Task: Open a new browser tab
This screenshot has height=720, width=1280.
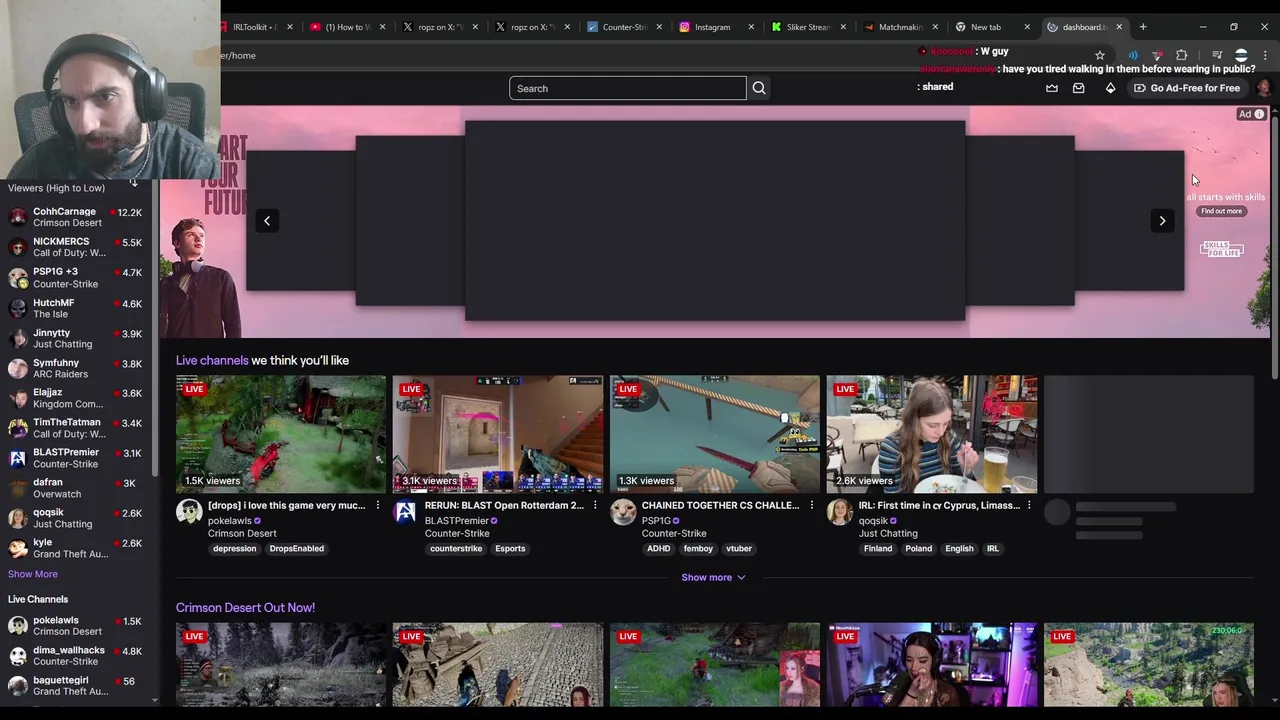Action: pyautogui.click(x=1143, y=27)
